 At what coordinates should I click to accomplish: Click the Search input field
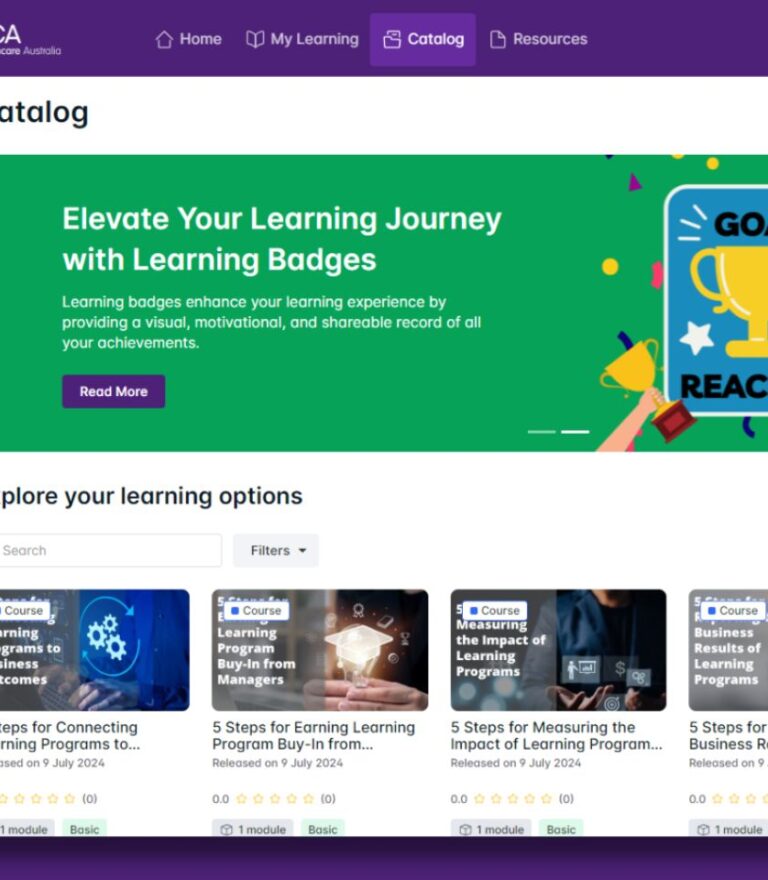coord(108,550)
